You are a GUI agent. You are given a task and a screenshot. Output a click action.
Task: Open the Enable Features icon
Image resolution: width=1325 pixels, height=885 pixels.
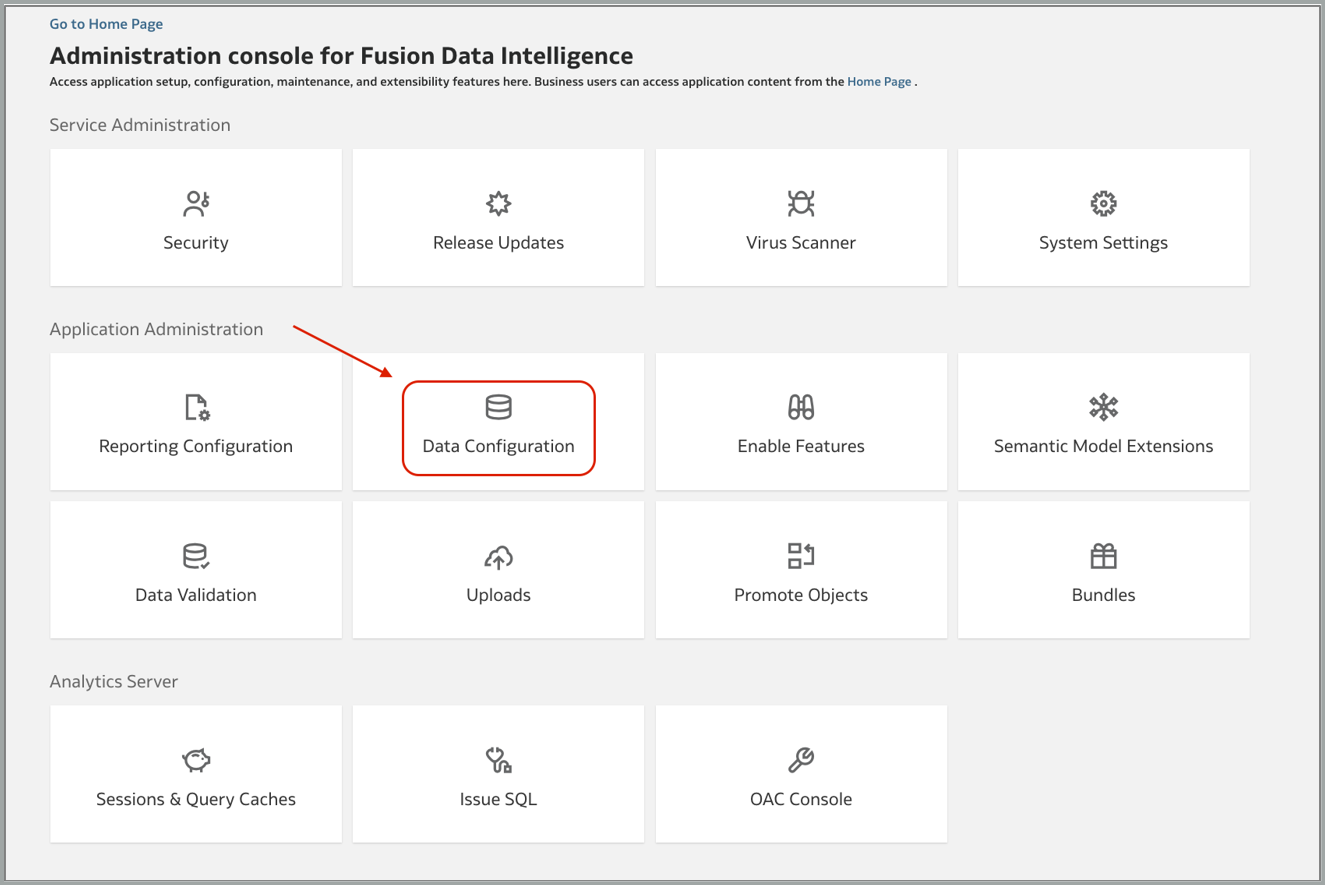[800, 407]
